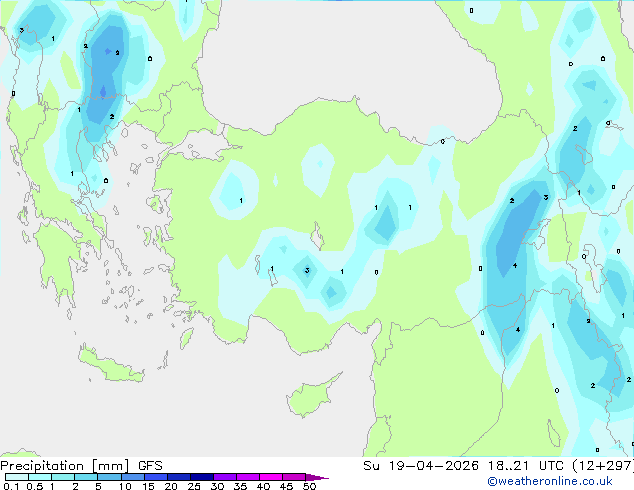Click the 15–20 mm legend swatch
This screenshot has height=490, width=634.
click(156, 477)
